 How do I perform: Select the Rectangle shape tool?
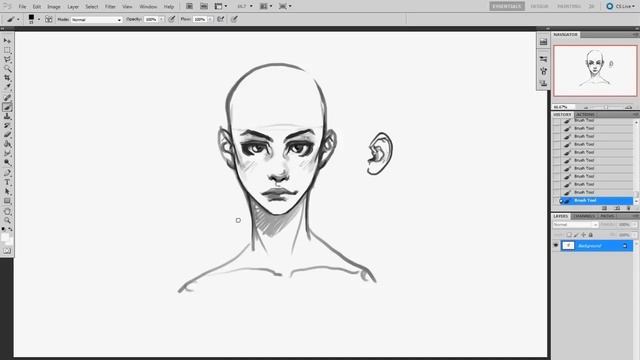7,201
